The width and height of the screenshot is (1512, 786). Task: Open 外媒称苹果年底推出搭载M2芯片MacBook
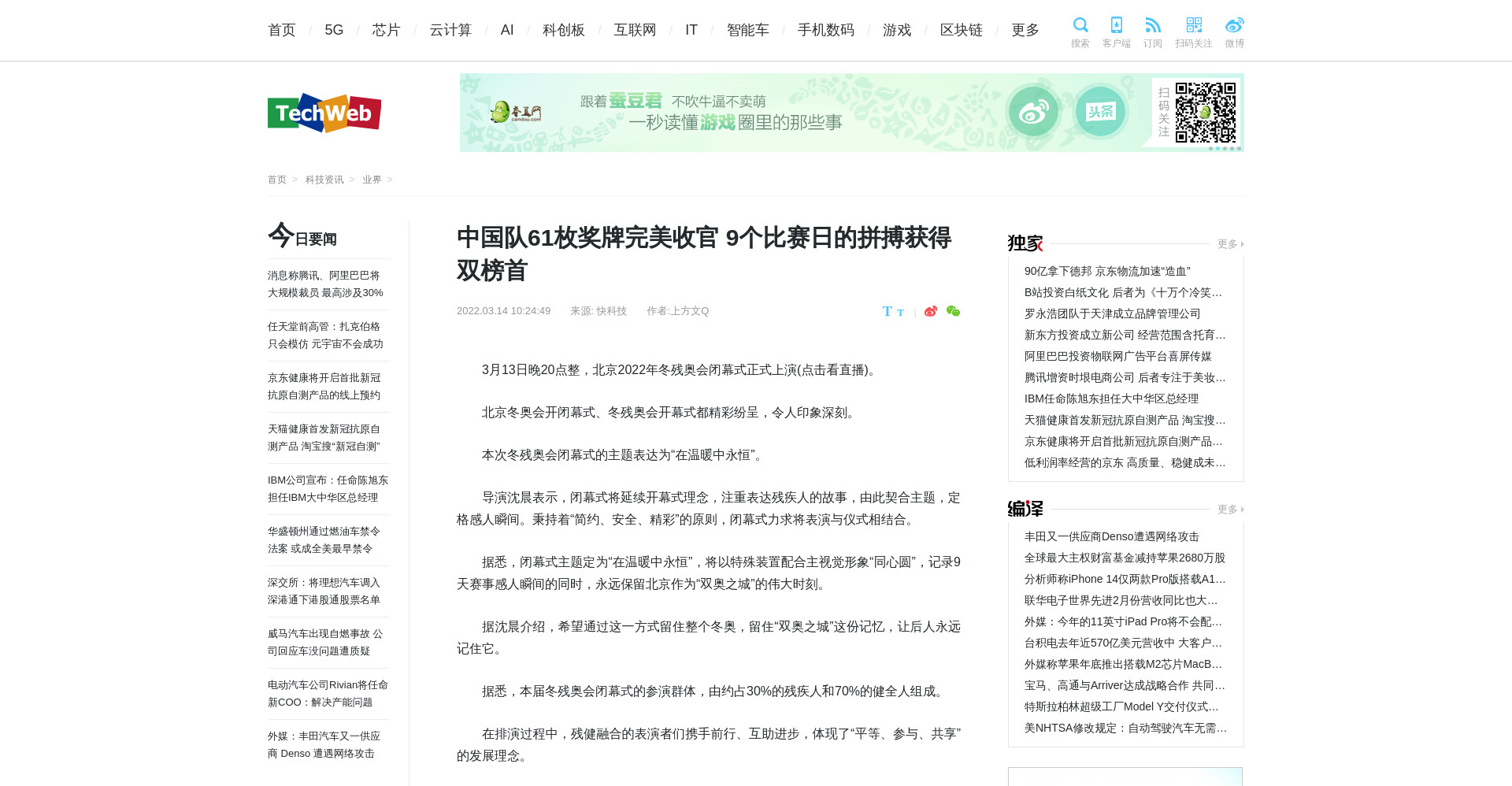[x=1124, y=664]
